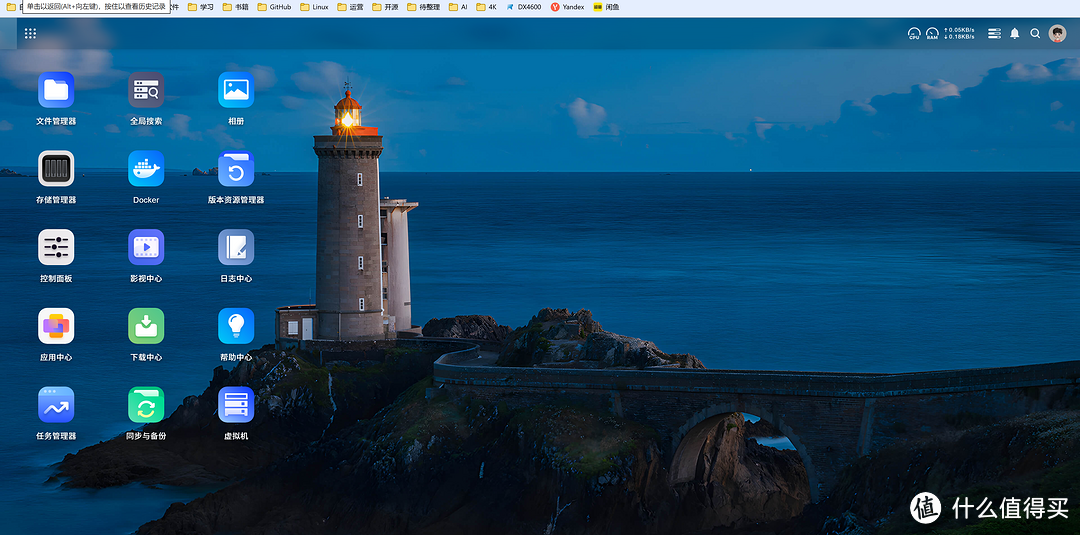
Task: Launch the 下载中心 download center
Action: pos(146,326)
